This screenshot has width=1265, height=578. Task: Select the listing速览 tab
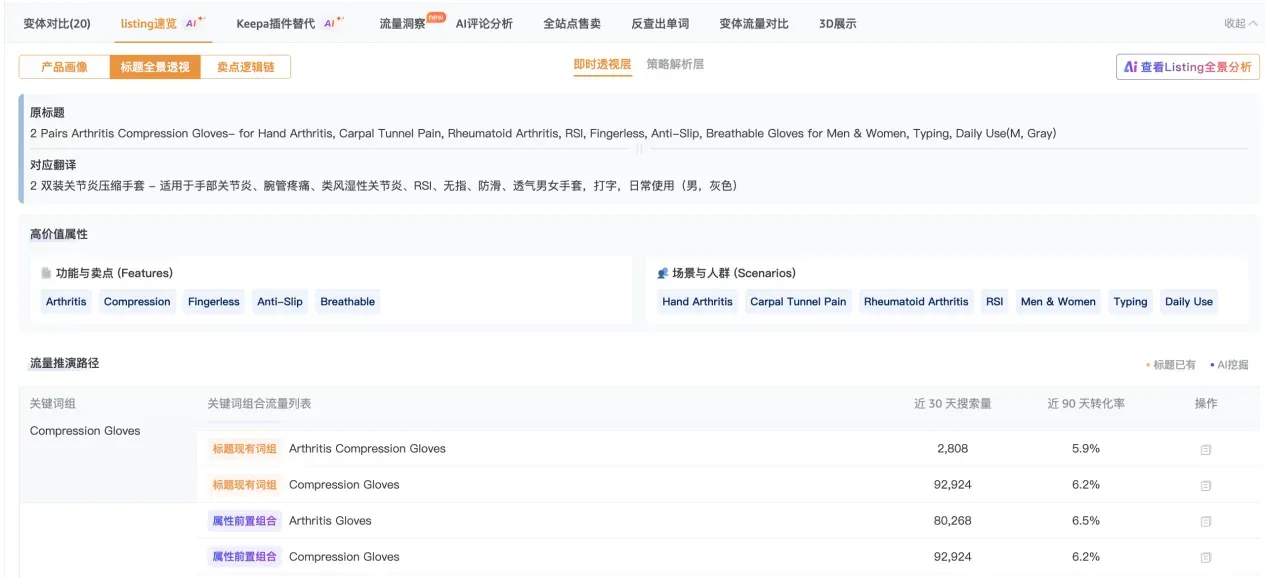(x=148, y=23)
